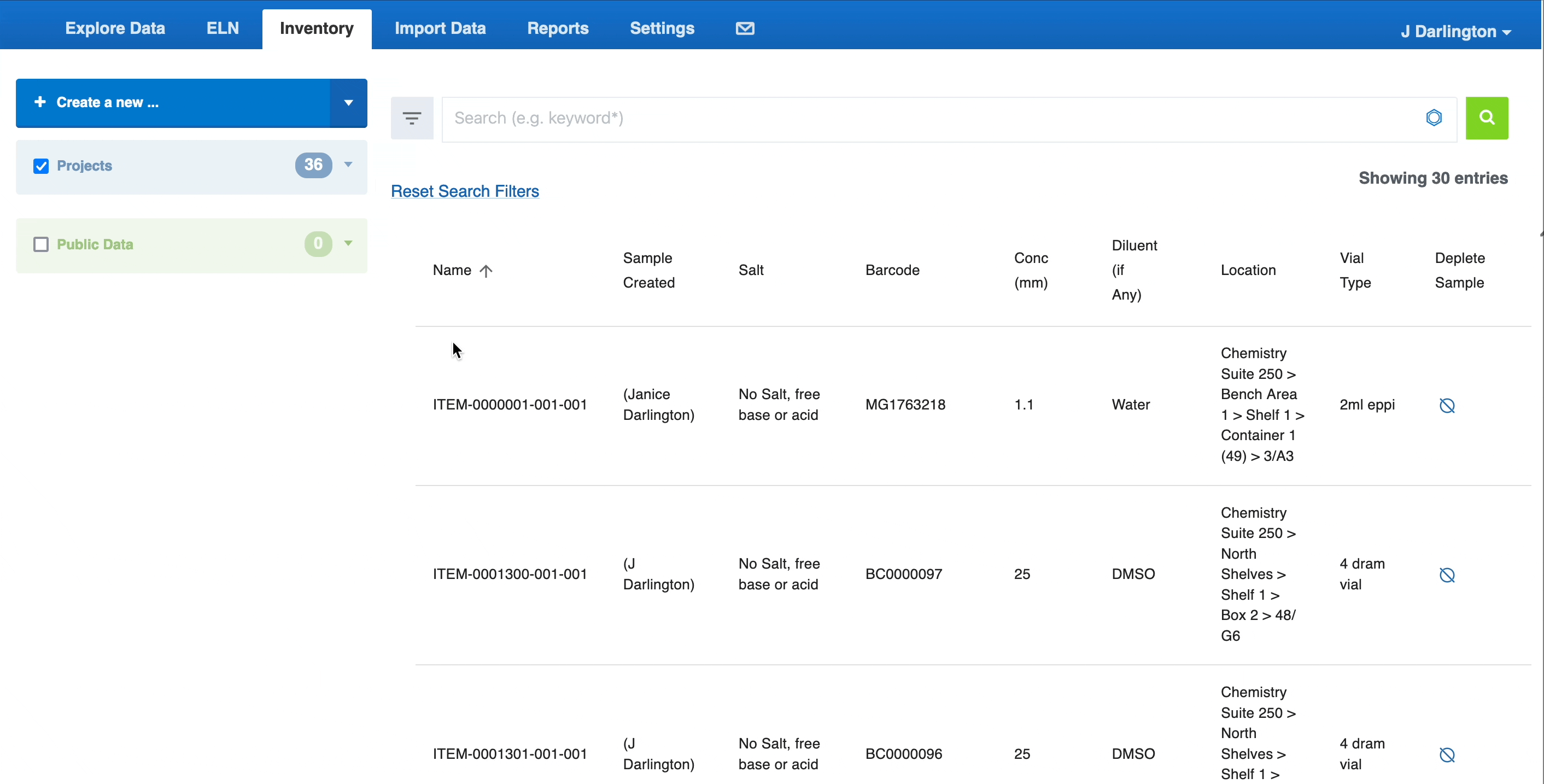Run search with the green magnifier button
1544x784 pixels.
pyautogui.click(x=1487, y=118)
